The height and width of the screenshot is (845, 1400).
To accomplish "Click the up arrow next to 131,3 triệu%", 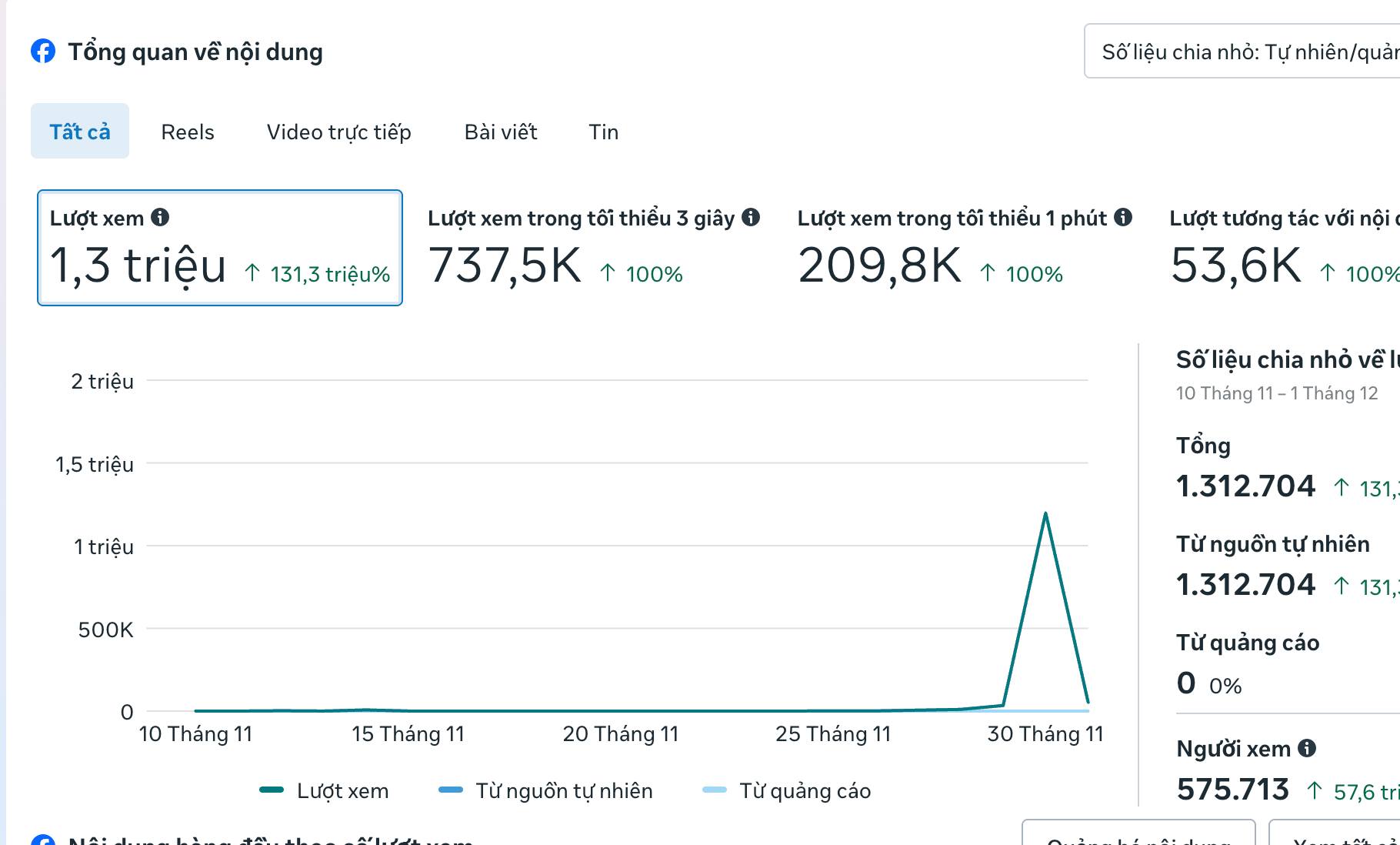I will point(252,273).
